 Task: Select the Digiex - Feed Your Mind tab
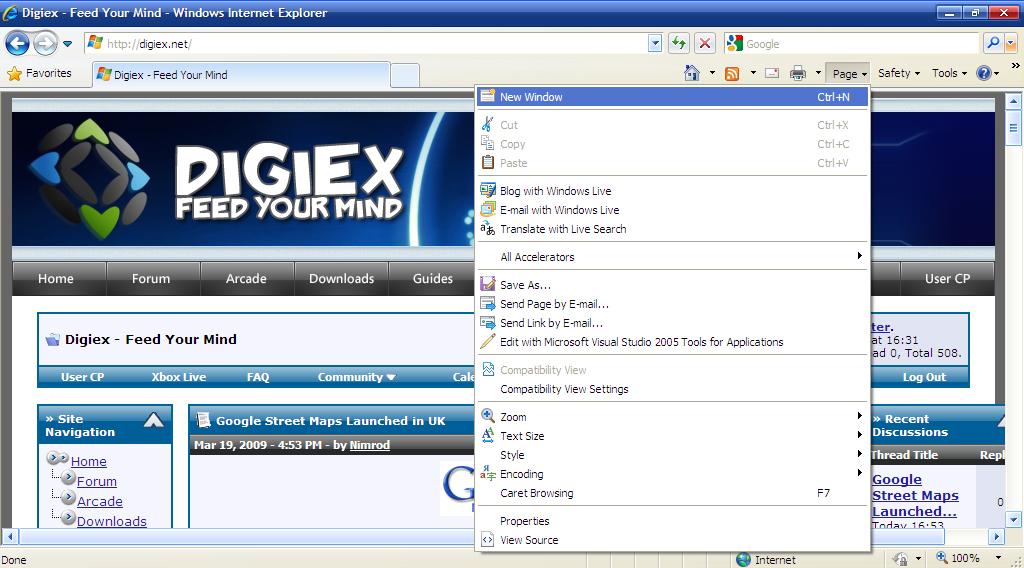coord(242,74)
